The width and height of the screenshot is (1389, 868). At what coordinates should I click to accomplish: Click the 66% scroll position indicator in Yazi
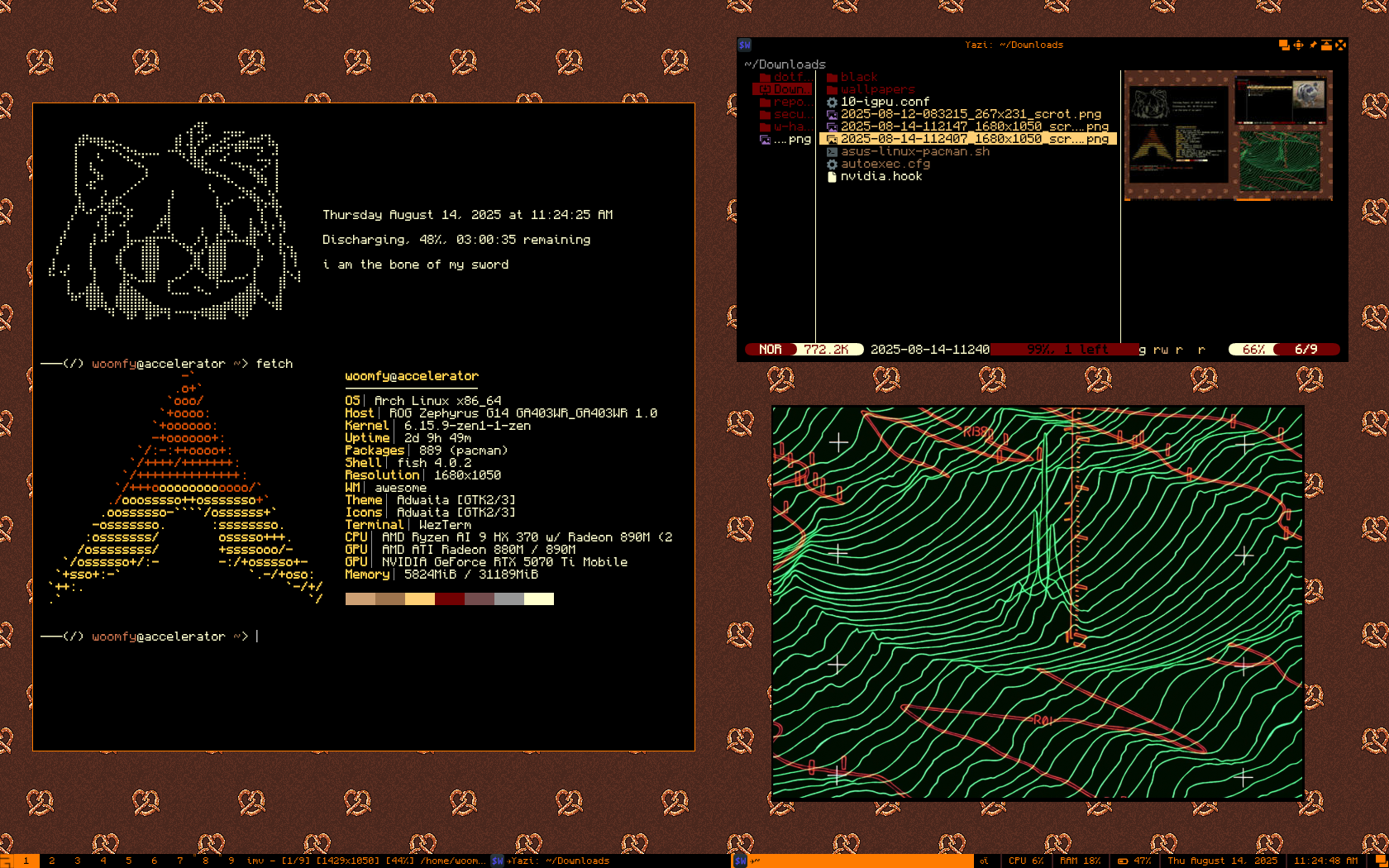1253,350
